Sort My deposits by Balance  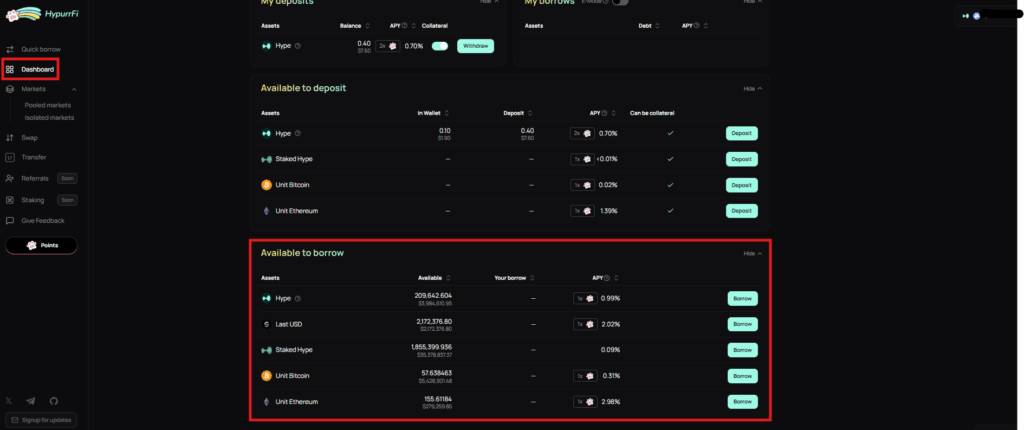tap(368, 26)
